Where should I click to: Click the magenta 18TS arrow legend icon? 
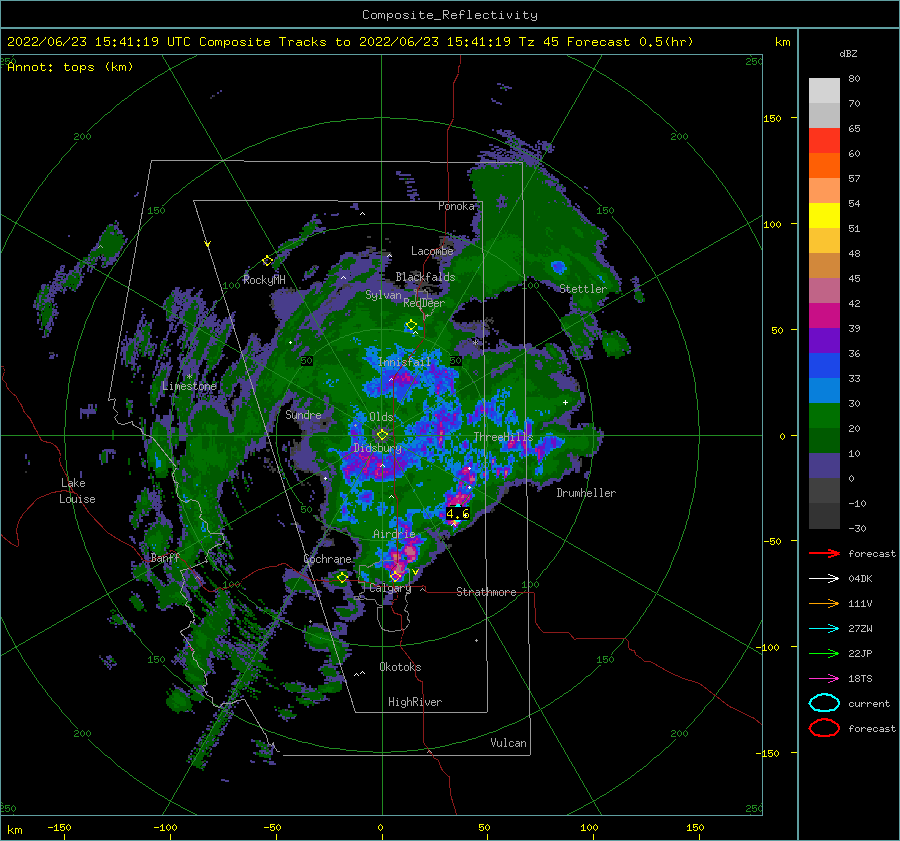point(824,679)
